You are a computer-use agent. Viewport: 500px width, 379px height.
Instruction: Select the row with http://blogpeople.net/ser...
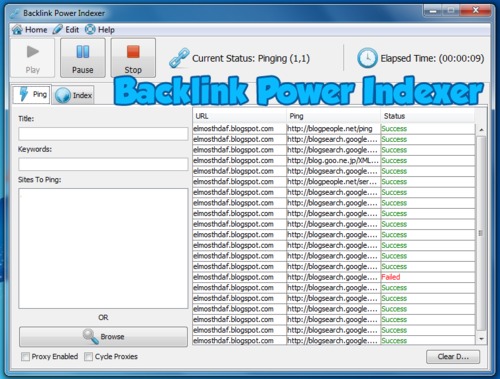pos(334,182)
